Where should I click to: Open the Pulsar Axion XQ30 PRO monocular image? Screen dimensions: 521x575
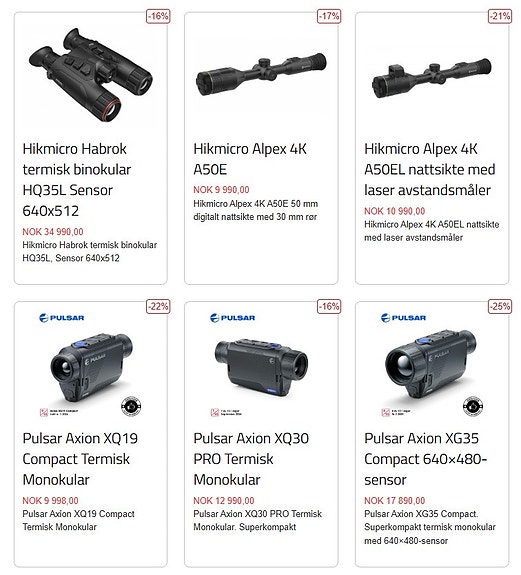click(261, 367)
